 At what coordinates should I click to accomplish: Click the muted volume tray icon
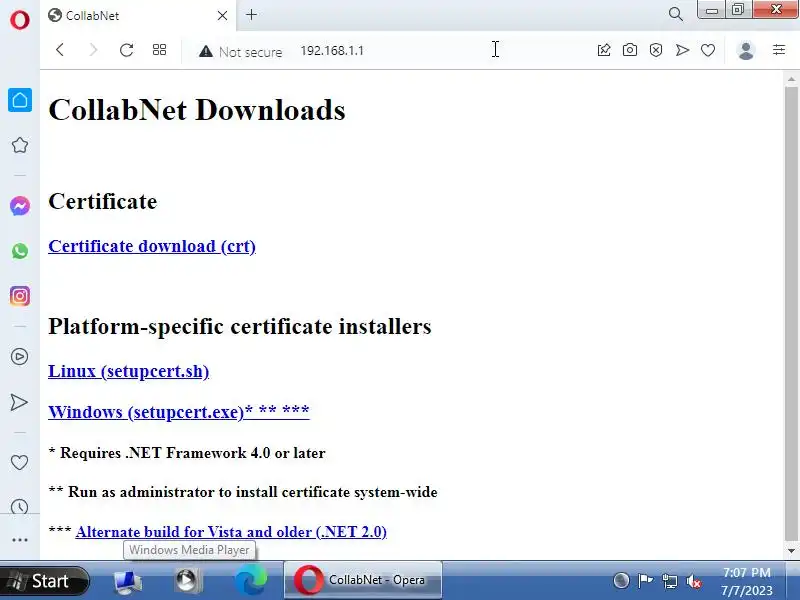(693, 581)
